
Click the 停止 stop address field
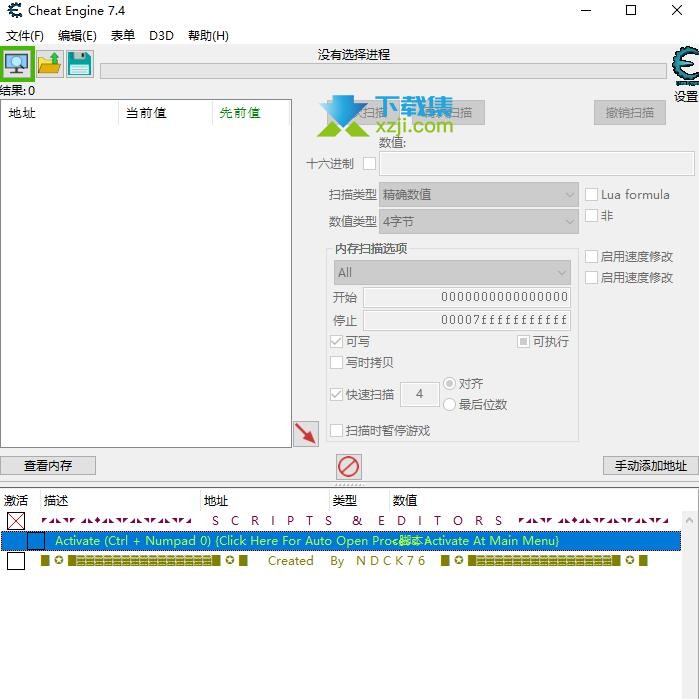click(x=467, y=320)
